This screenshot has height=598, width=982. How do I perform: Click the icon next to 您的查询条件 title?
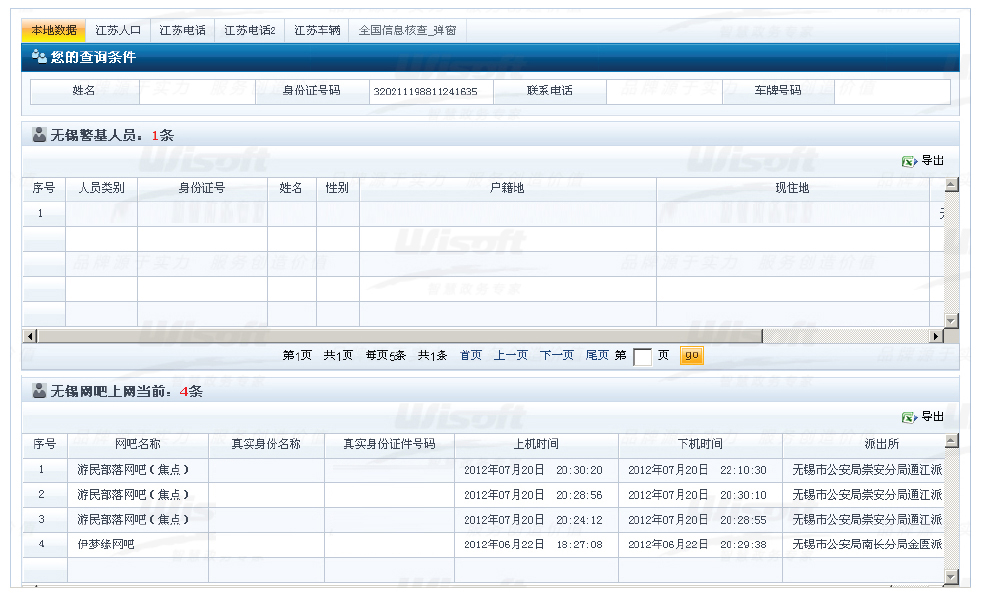coord(39,57)
